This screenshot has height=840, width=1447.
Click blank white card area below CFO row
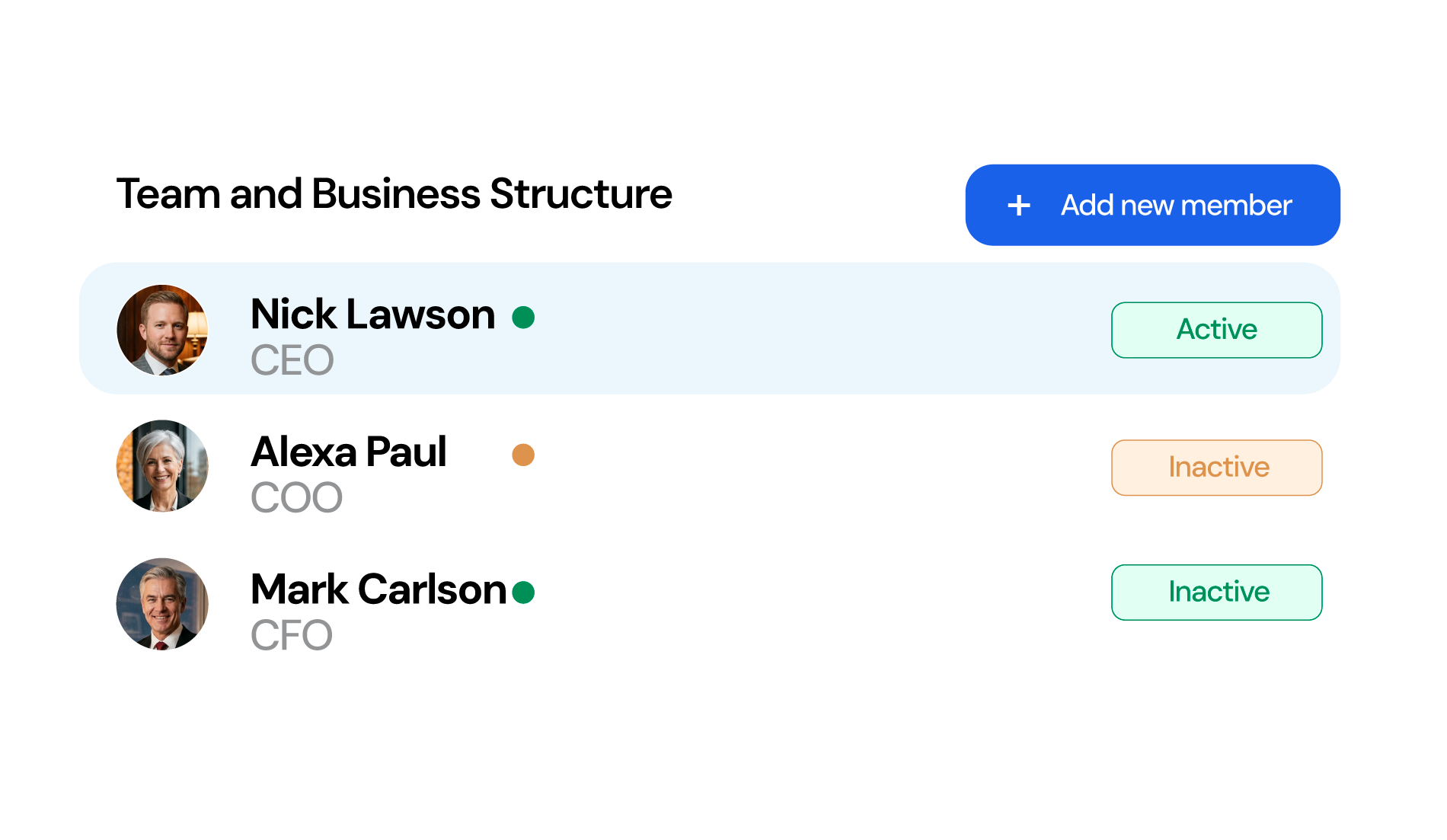tap(723, 689)
